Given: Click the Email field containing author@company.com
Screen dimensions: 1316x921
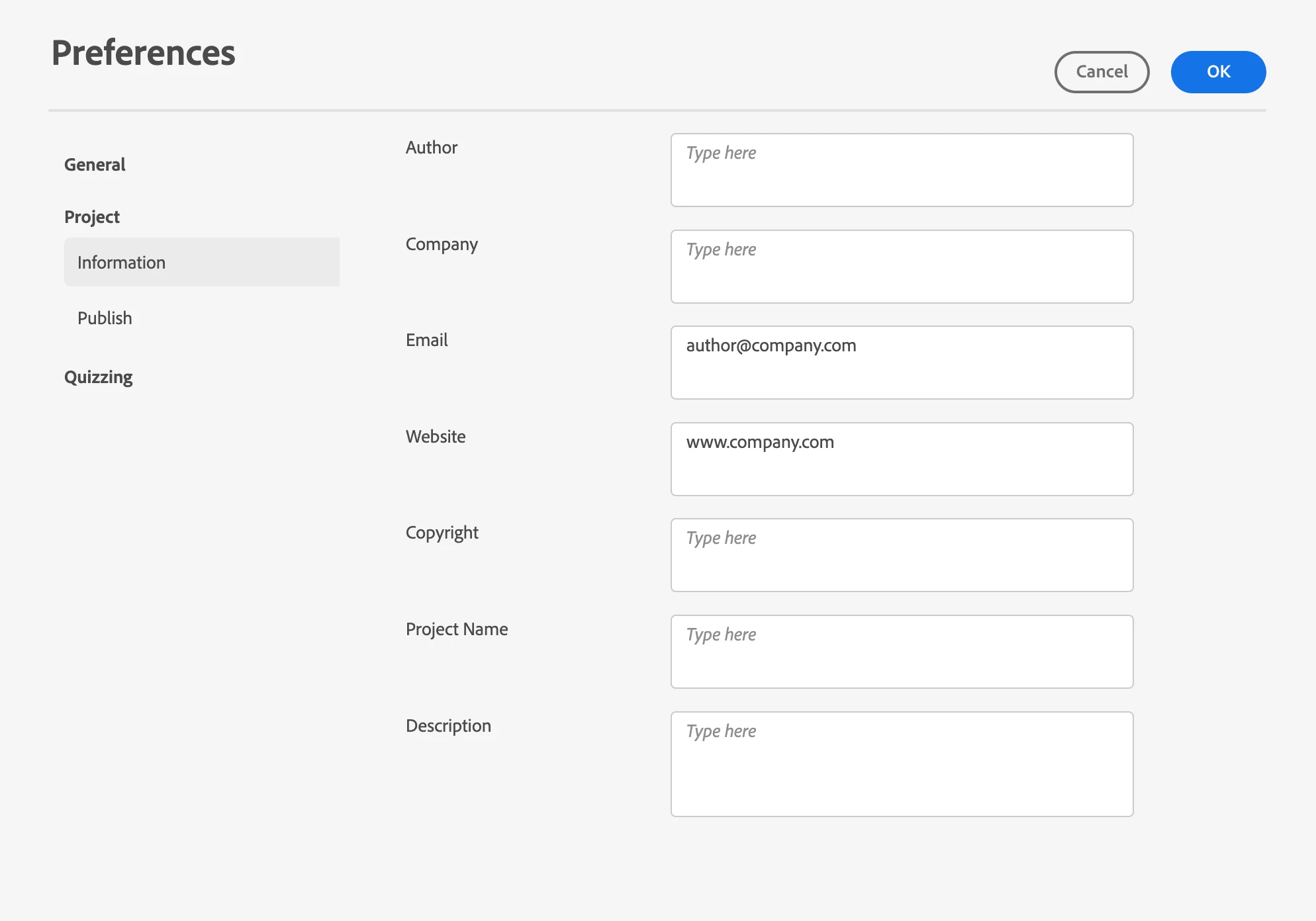Looking at the screenshot, I should pos(902,363).
